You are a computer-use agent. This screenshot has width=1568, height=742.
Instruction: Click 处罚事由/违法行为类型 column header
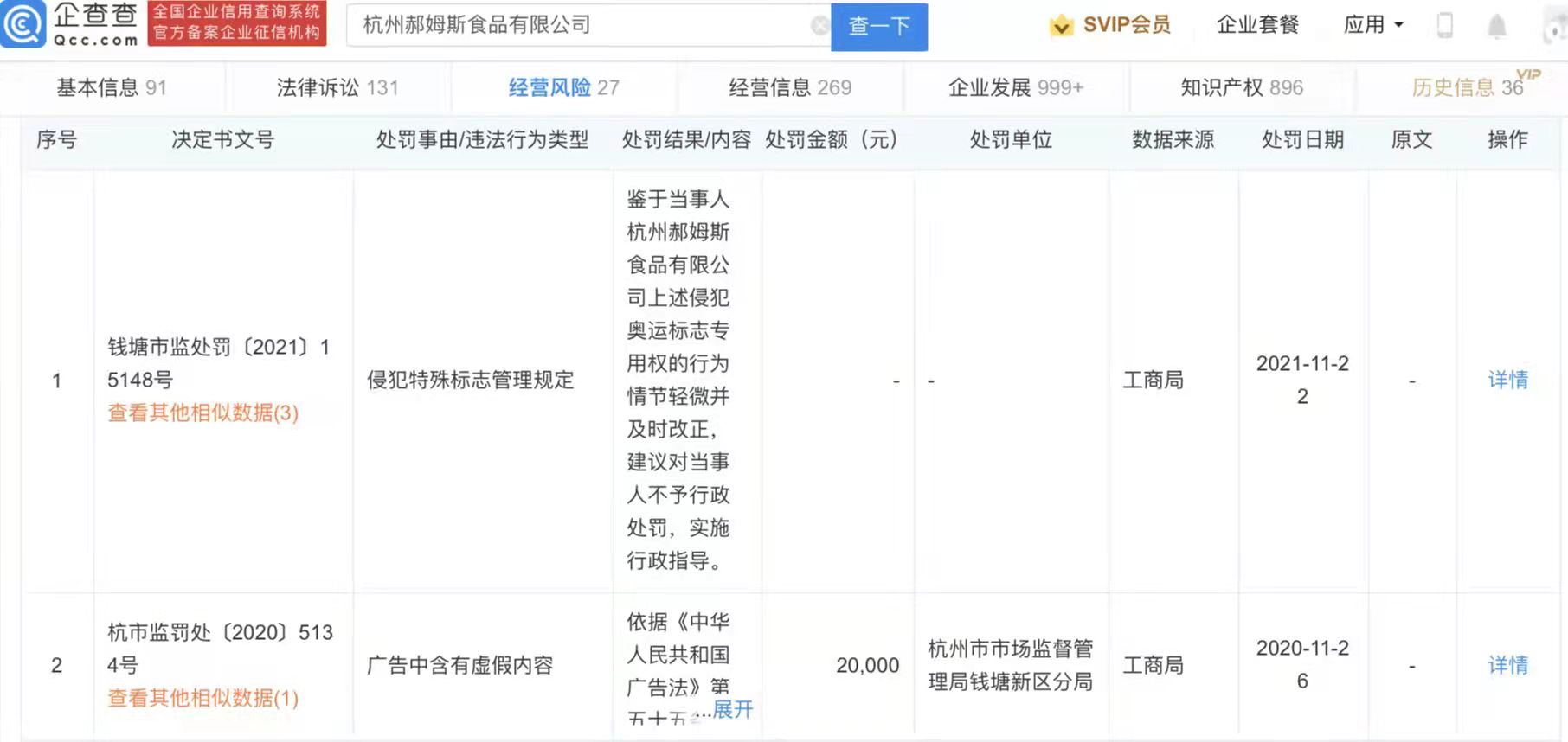(x=482, y=139)
